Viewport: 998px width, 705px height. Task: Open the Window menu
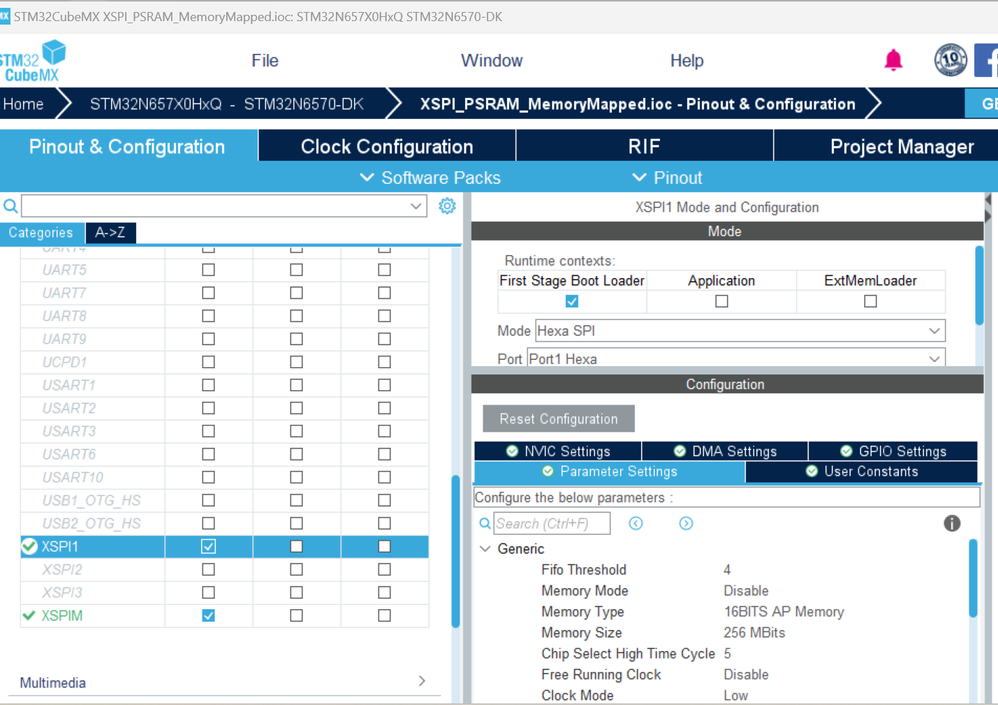[491, 60]
